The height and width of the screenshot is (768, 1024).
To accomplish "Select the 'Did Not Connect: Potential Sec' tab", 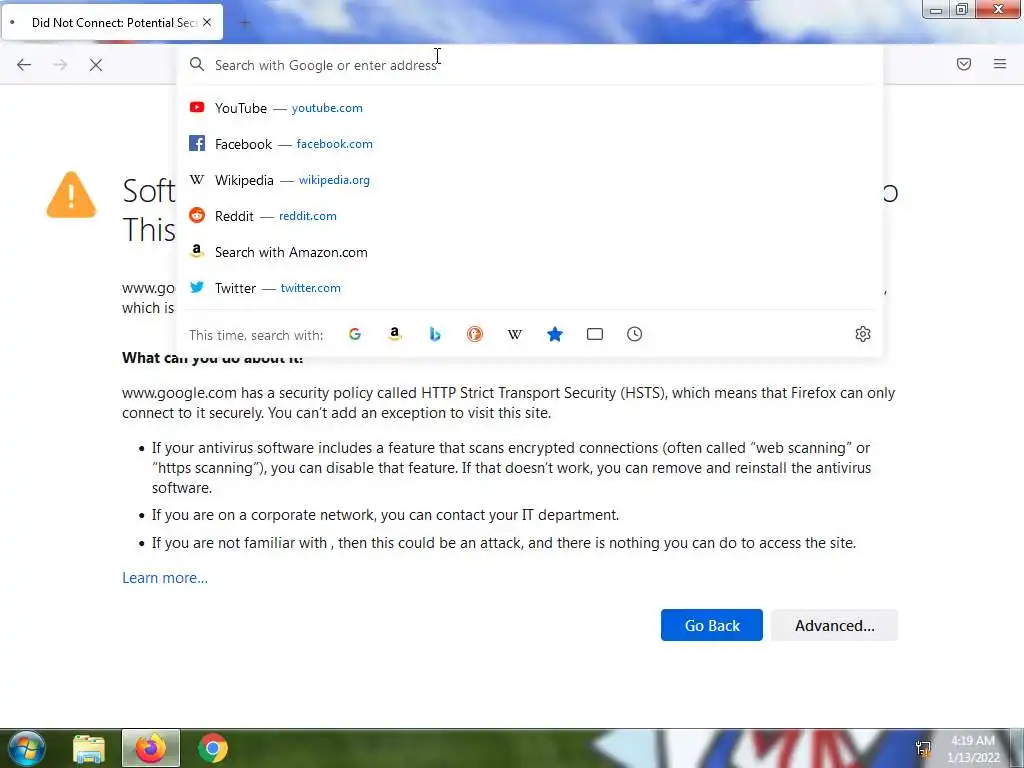I will (112, 22).
